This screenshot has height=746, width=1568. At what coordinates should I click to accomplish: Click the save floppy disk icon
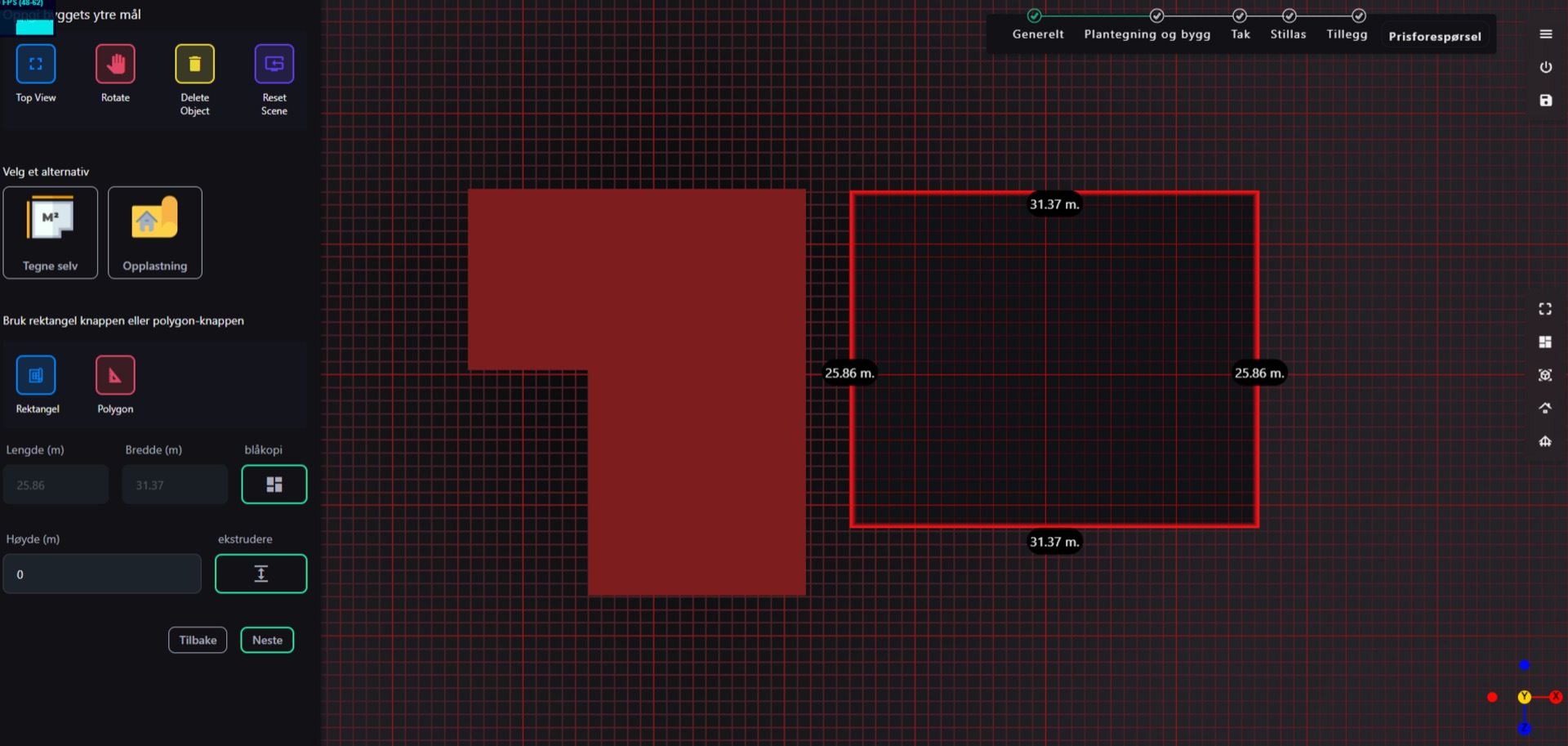tap(1545, 101)
